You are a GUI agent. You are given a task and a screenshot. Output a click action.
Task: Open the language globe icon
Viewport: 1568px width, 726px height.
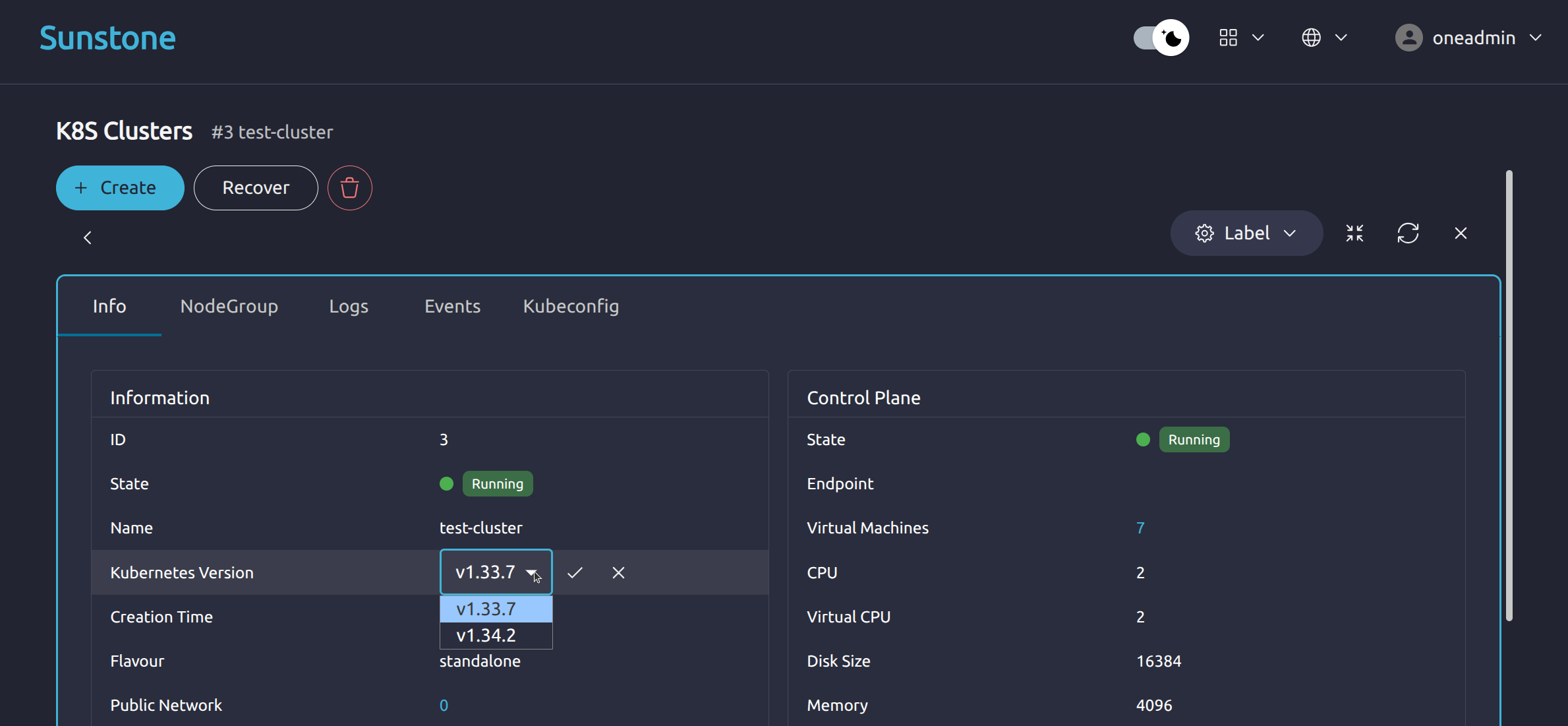point(1311,38)
